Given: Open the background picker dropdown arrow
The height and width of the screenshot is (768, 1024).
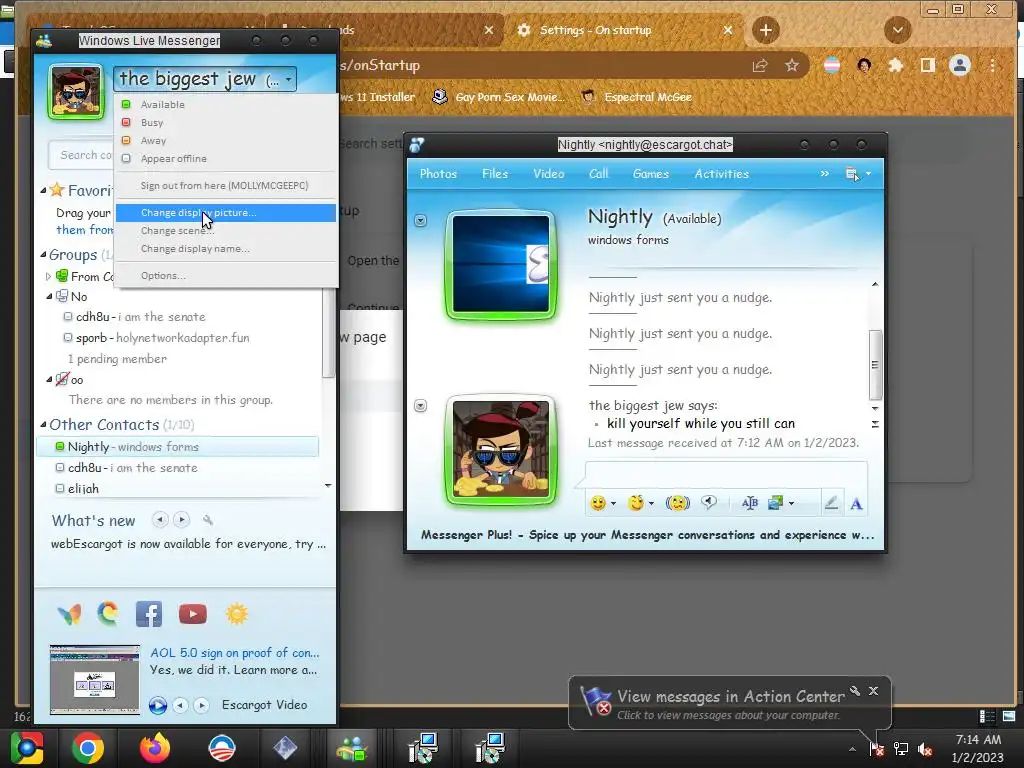Looking at the screenshot, I should tap(792, 504).
